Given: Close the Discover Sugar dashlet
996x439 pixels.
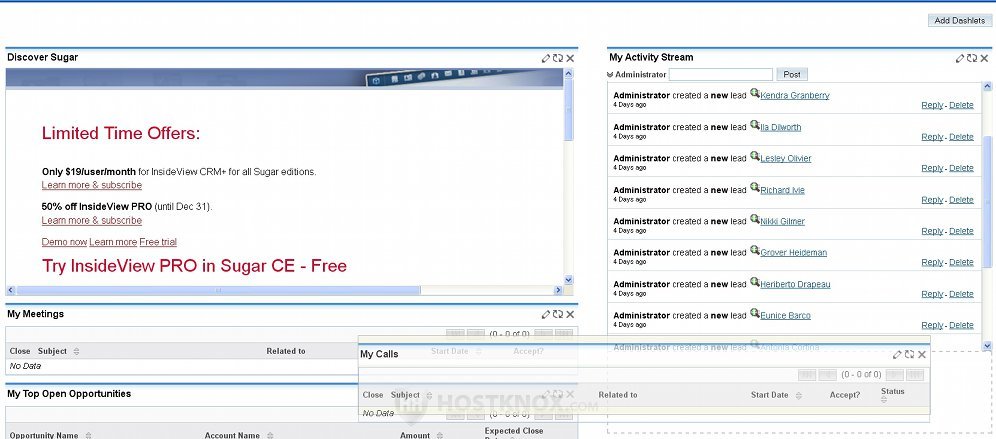Looking at the screenshot, I should (570, 58).
